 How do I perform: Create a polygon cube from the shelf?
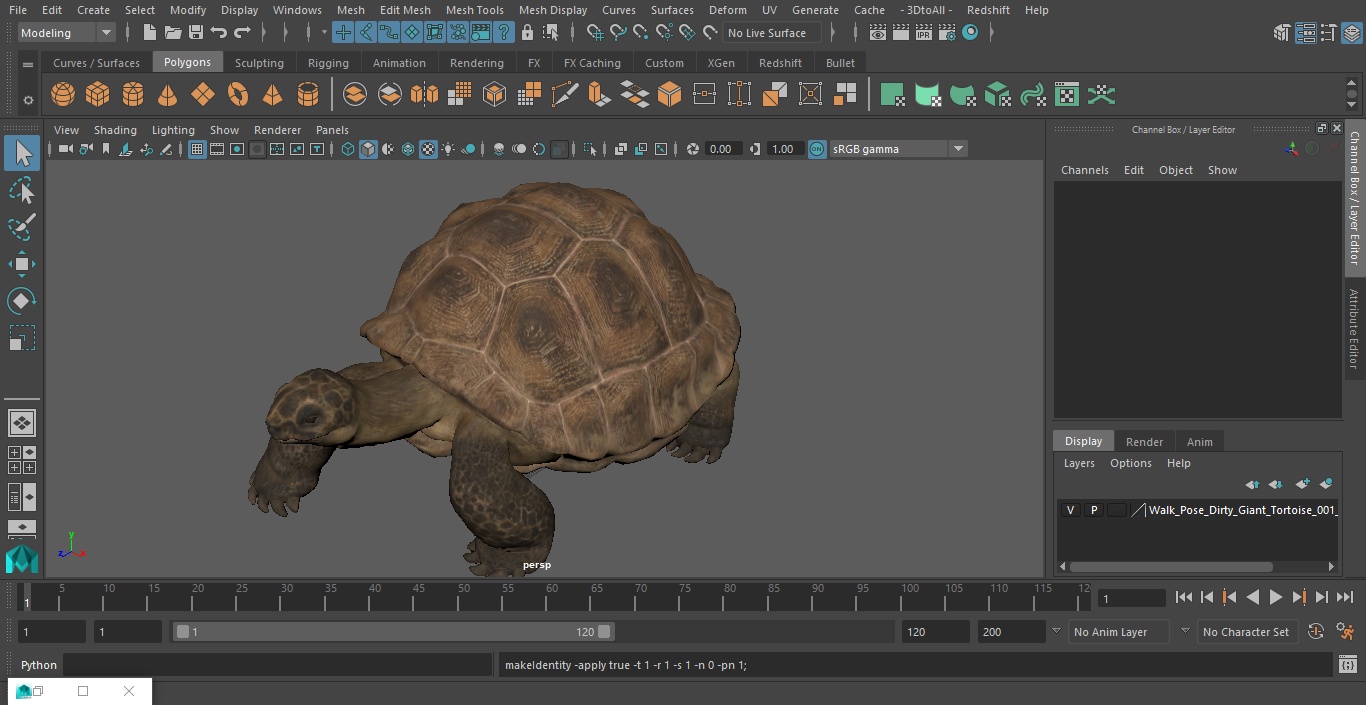coord(98,95)
